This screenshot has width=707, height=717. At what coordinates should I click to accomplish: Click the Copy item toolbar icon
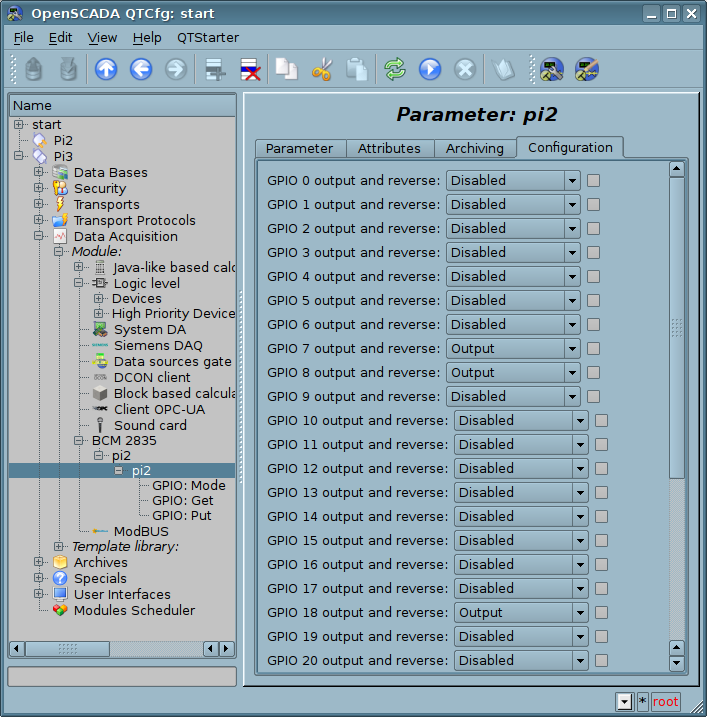tap(287, 69)
